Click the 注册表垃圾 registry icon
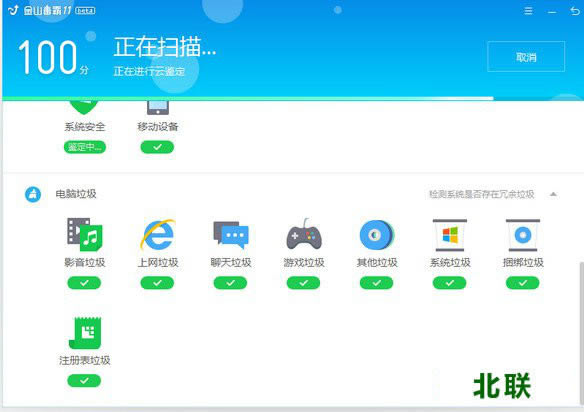Screen dimensions: 584x412 pos(85,333)
